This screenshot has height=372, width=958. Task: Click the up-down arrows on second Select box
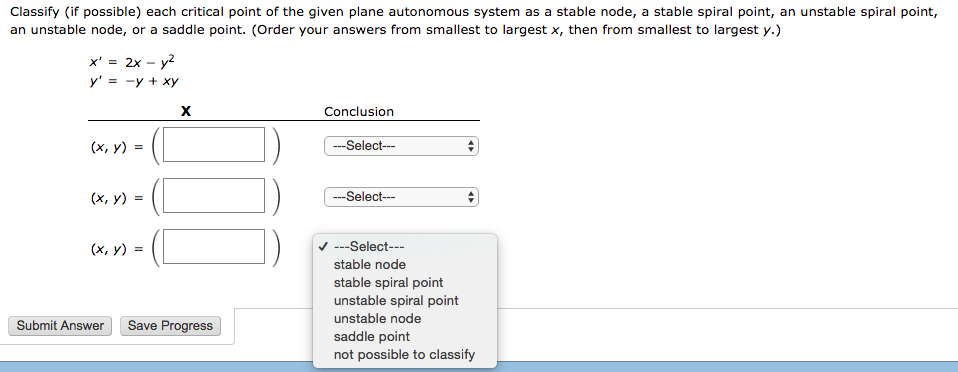coord(470,197)
